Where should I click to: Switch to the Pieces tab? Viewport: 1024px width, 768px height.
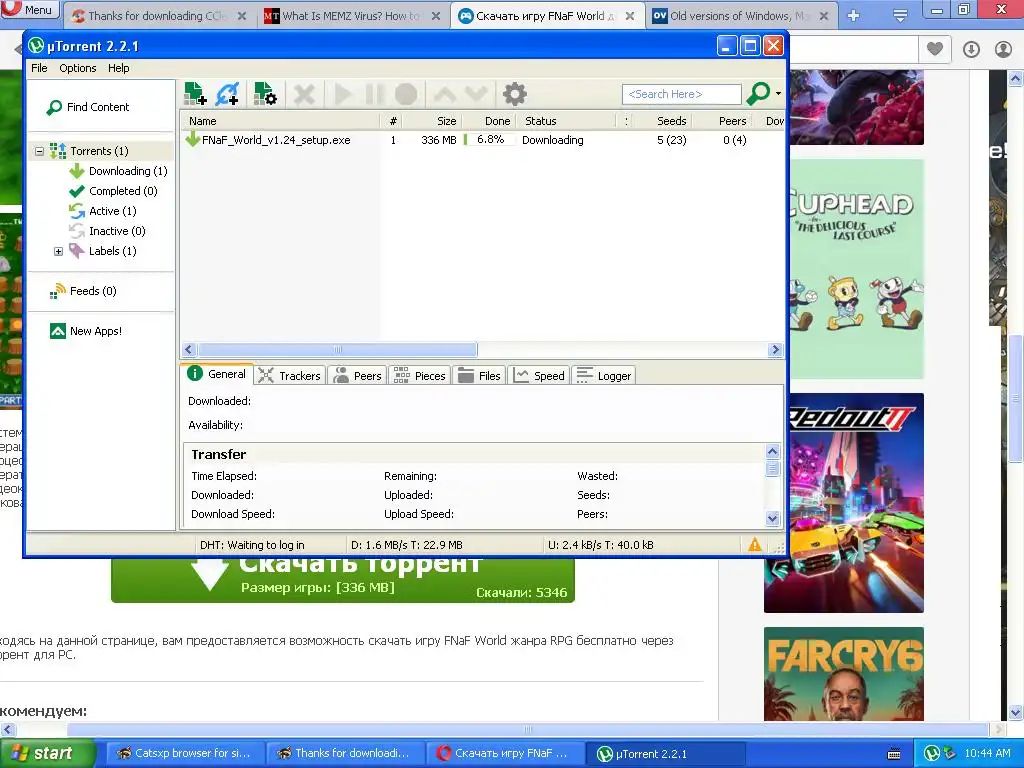(x=419, y=376)
